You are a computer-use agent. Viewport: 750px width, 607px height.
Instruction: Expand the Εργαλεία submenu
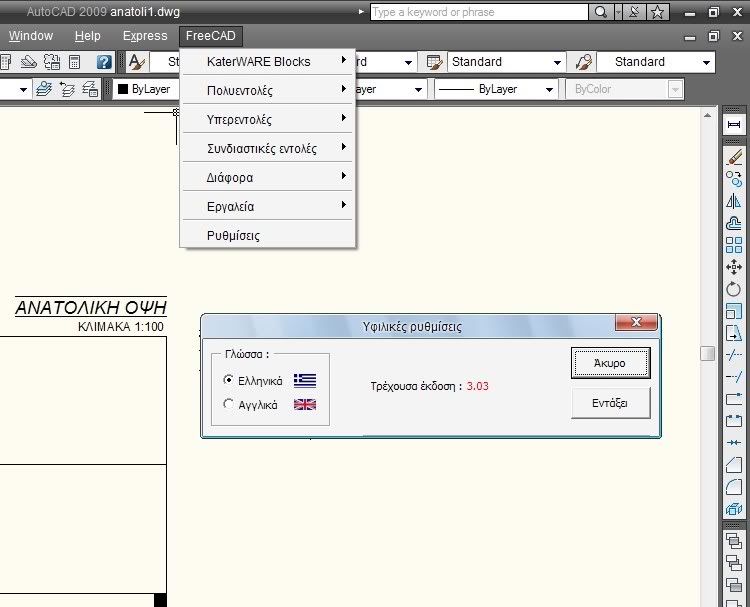267,206
